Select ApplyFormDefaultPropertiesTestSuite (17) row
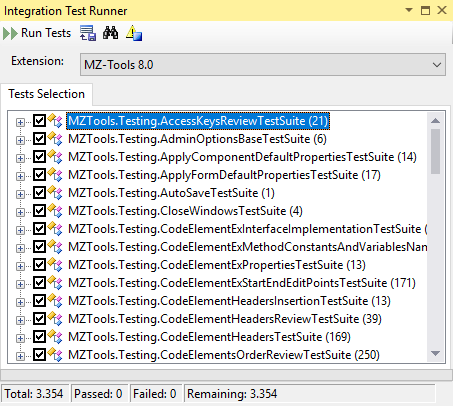 (224, 175)
